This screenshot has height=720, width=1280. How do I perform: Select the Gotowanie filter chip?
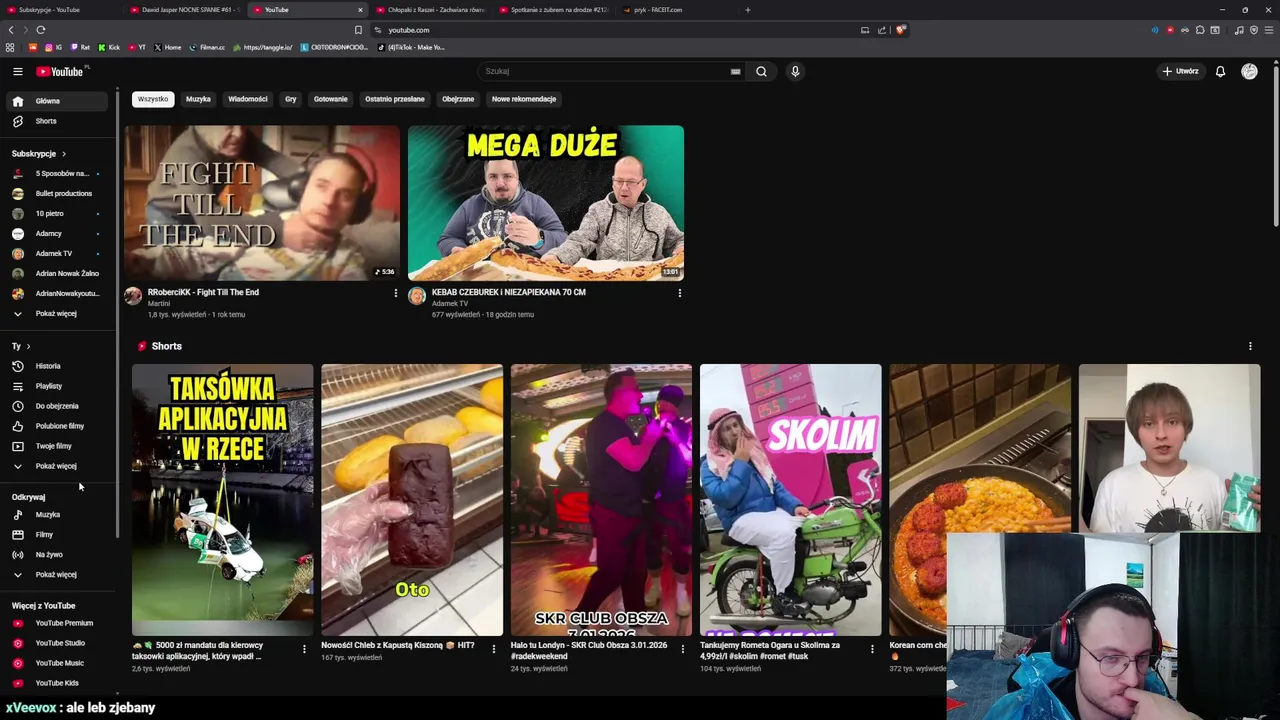pos(331,99)
